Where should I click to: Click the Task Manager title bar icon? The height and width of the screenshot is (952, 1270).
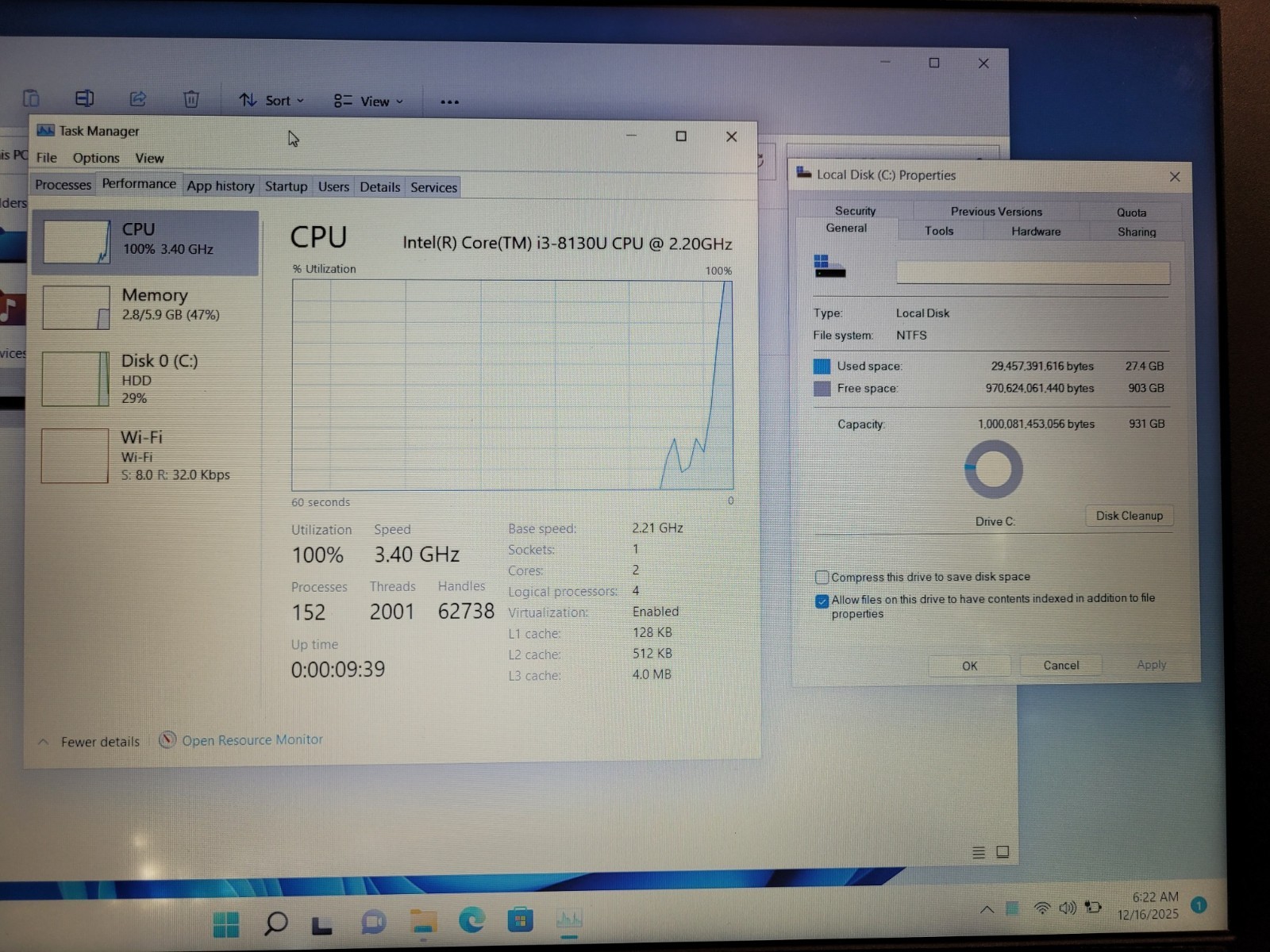[45, 130]
